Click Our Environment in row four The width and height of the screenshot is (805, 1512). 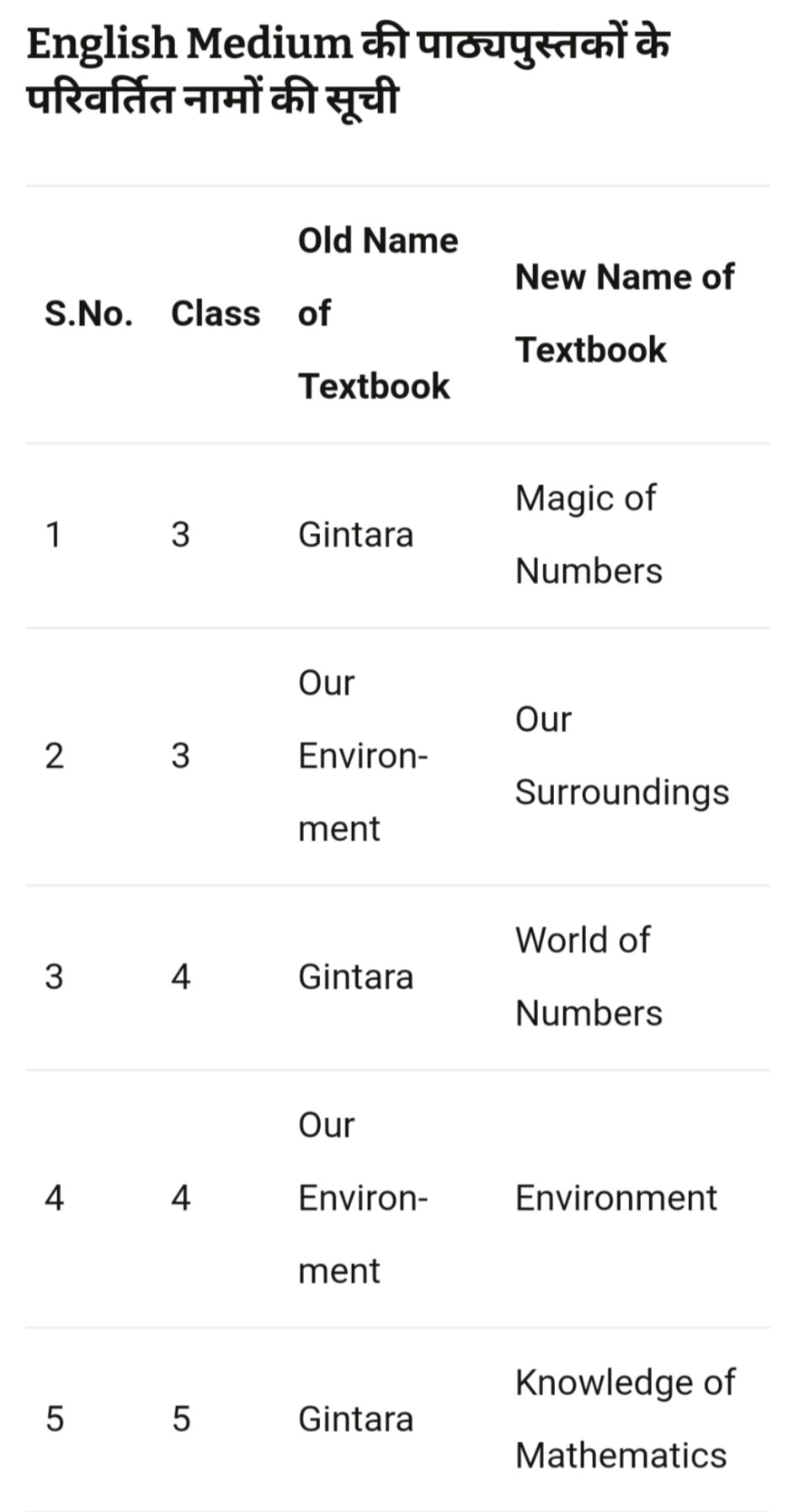point(362,1197)
